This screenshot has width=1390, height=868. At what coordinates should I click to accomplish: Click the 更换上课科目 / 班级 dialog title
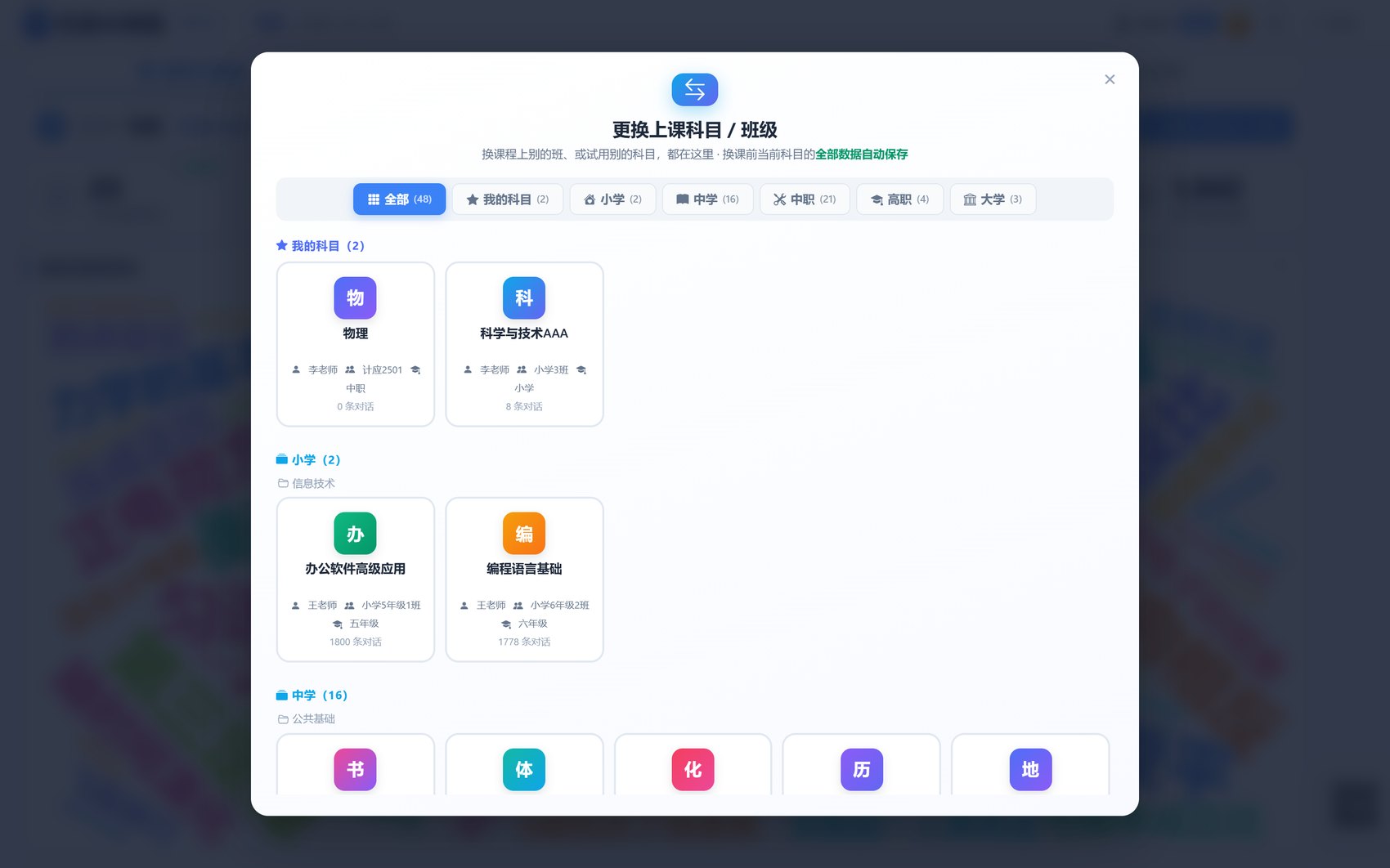pos(695,130)
